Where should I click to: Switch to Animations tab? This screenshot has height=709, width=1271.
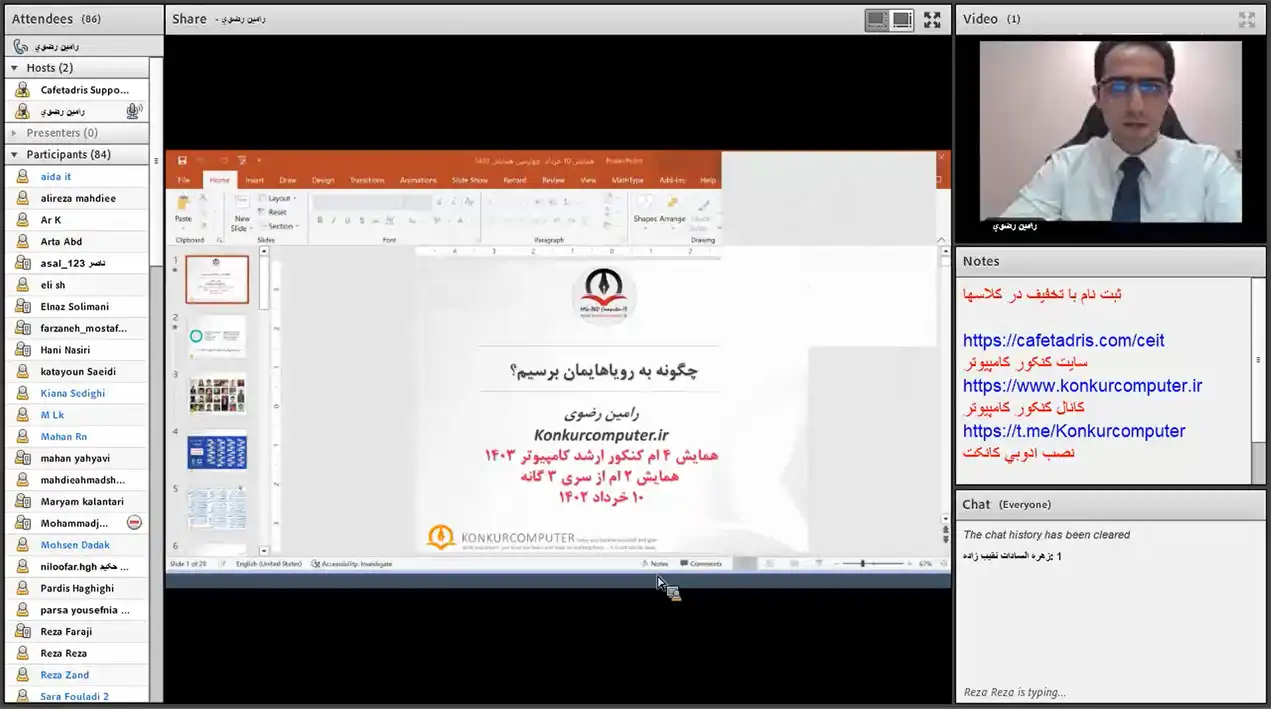coord(418,180)
